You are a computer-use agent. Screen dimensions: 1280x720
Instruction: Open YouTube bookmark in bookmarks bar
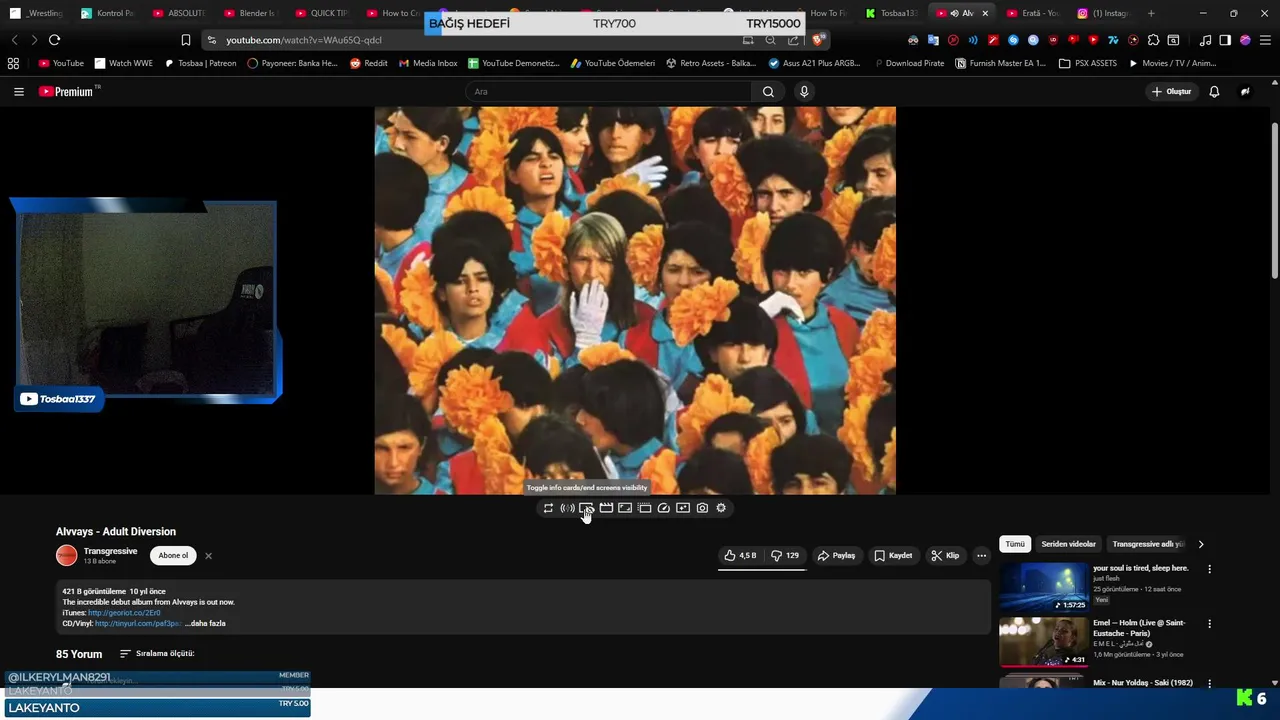pos(61,63)
